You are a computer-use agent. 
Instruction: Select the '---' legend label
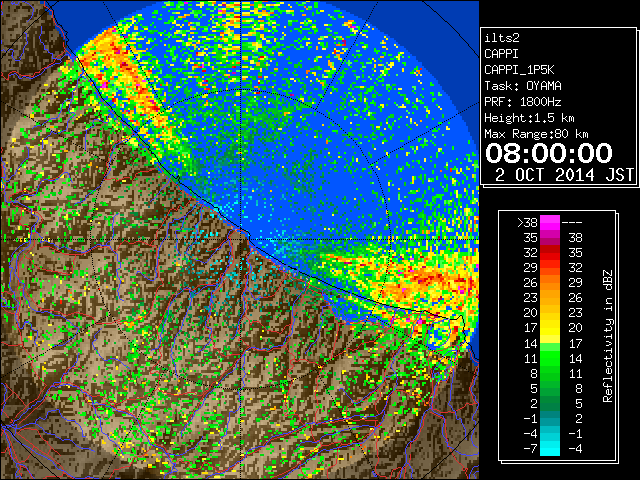pos(572,223)
